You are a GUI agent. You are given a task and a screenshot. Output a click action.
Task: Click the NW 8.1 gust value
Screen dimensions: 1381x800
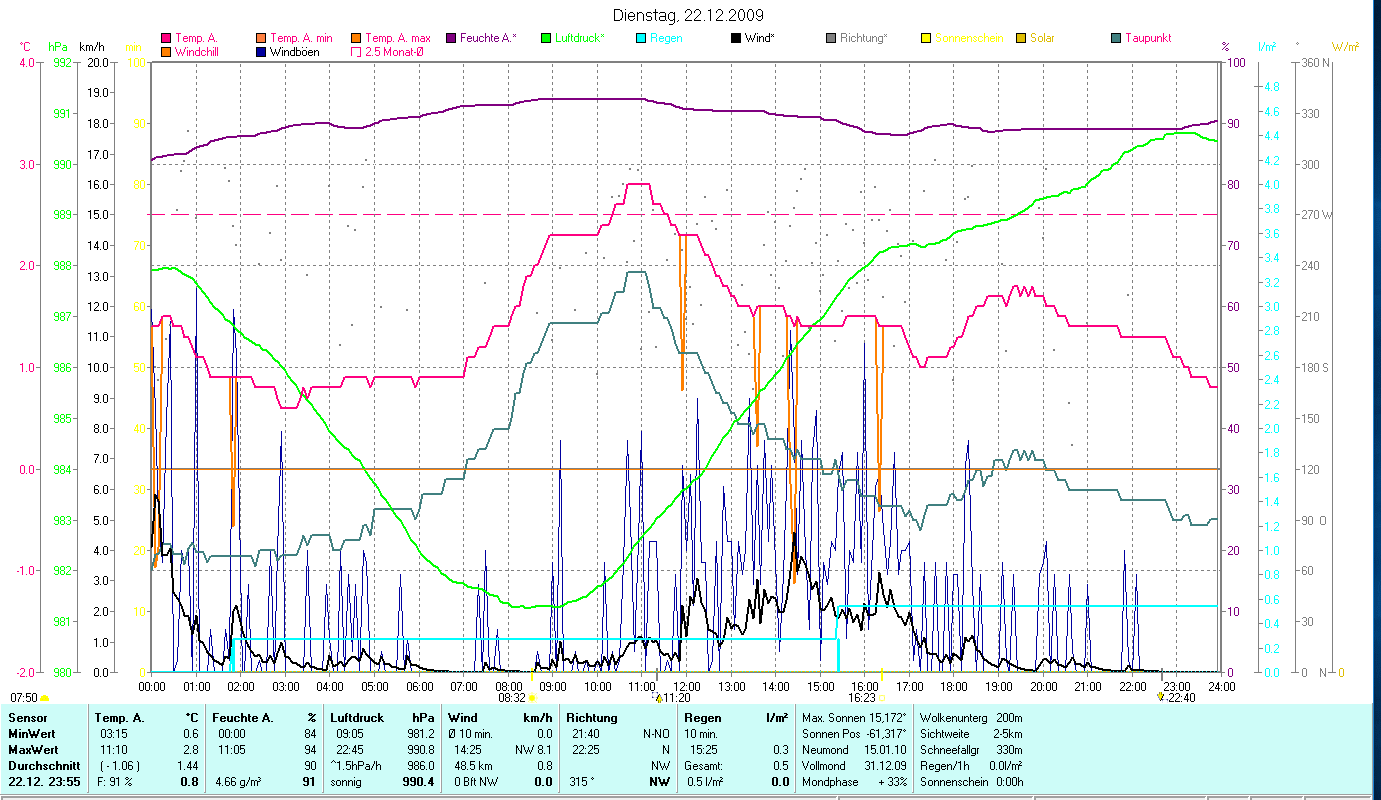coord(533,749)
